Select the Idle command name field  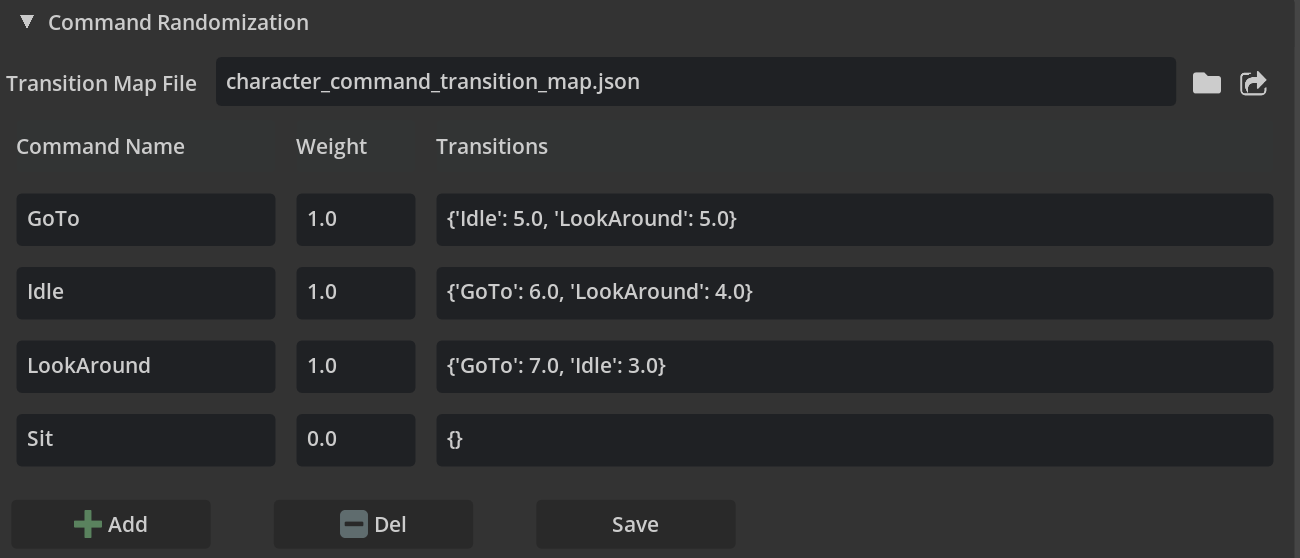click(145, 292)
